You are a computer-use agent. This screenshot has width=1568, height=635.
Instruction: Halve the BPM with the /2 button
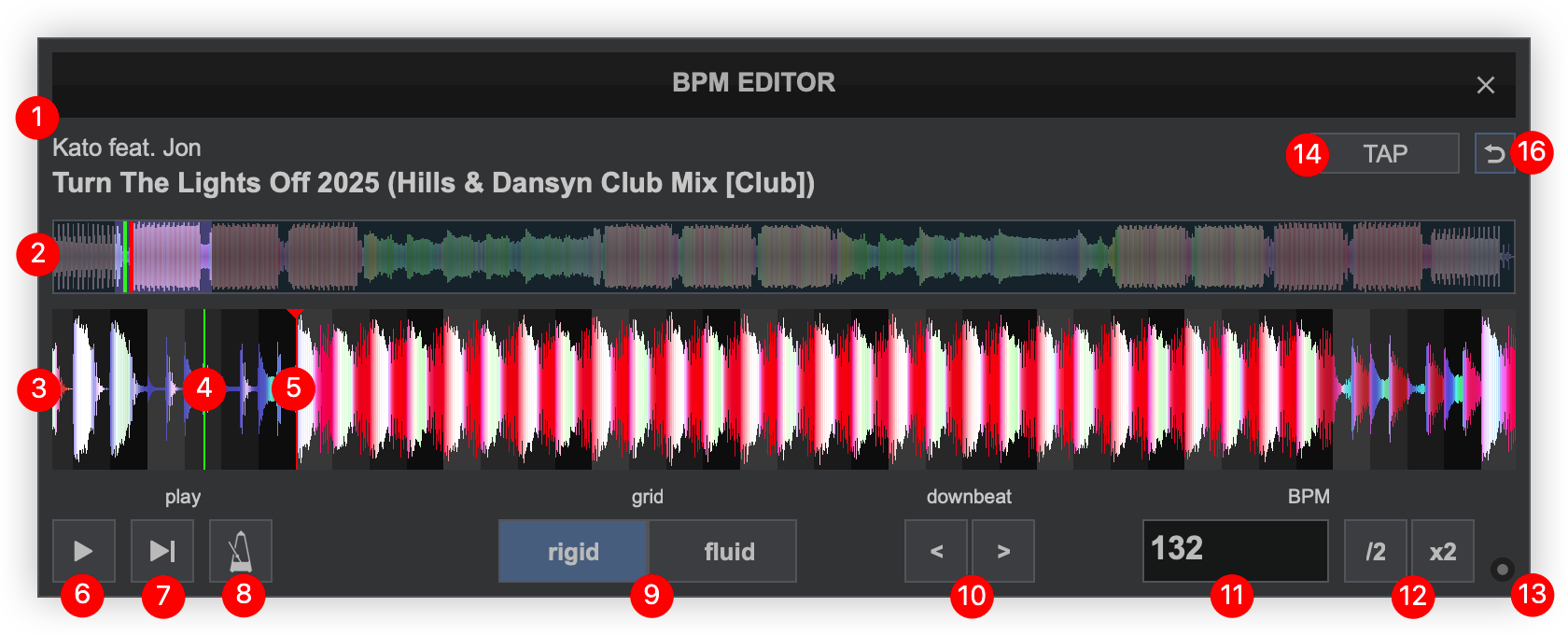click(x=1376, y=551)
